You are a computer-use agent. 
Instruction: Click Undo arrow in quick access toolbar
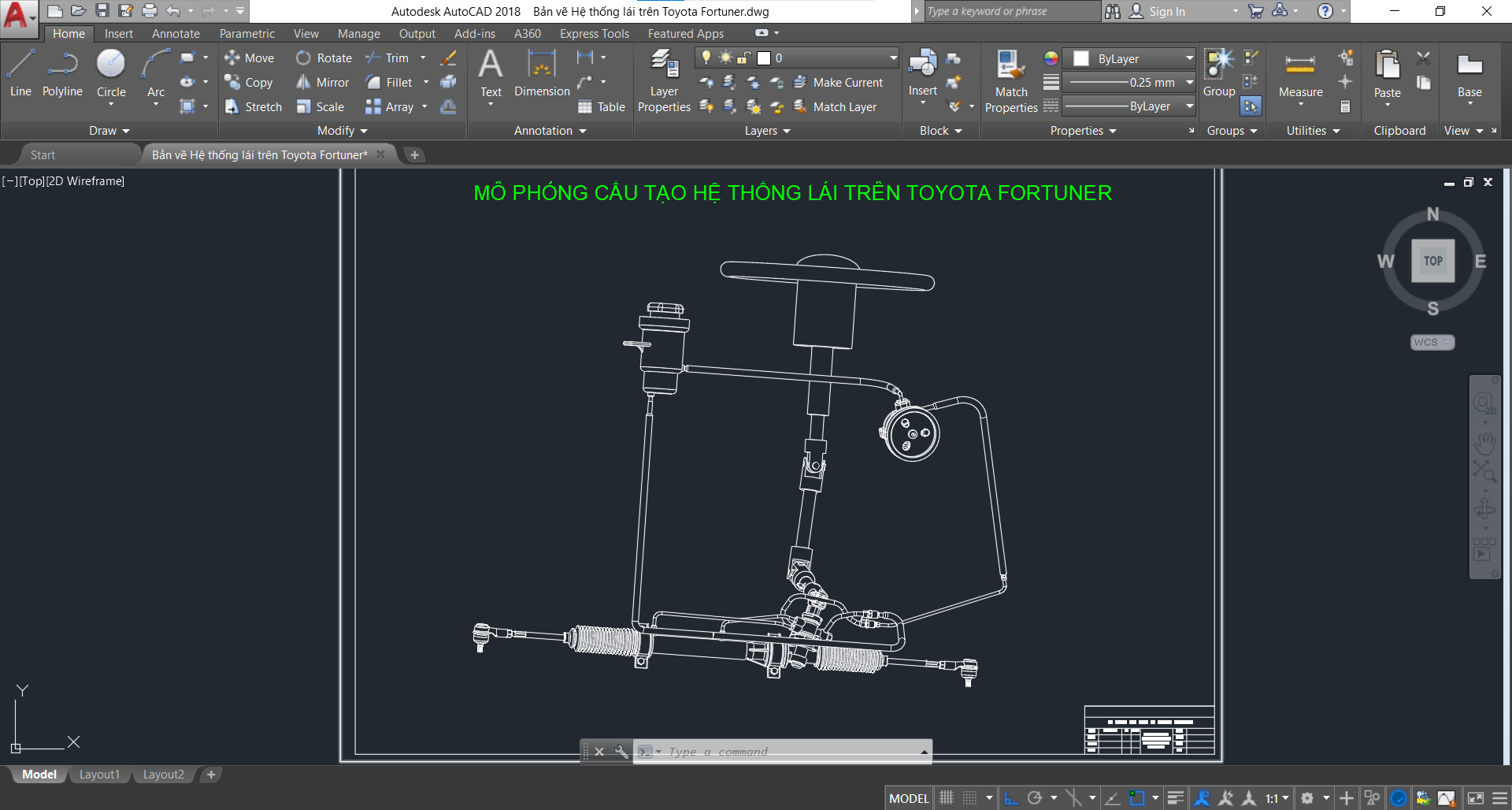(173, 11)
